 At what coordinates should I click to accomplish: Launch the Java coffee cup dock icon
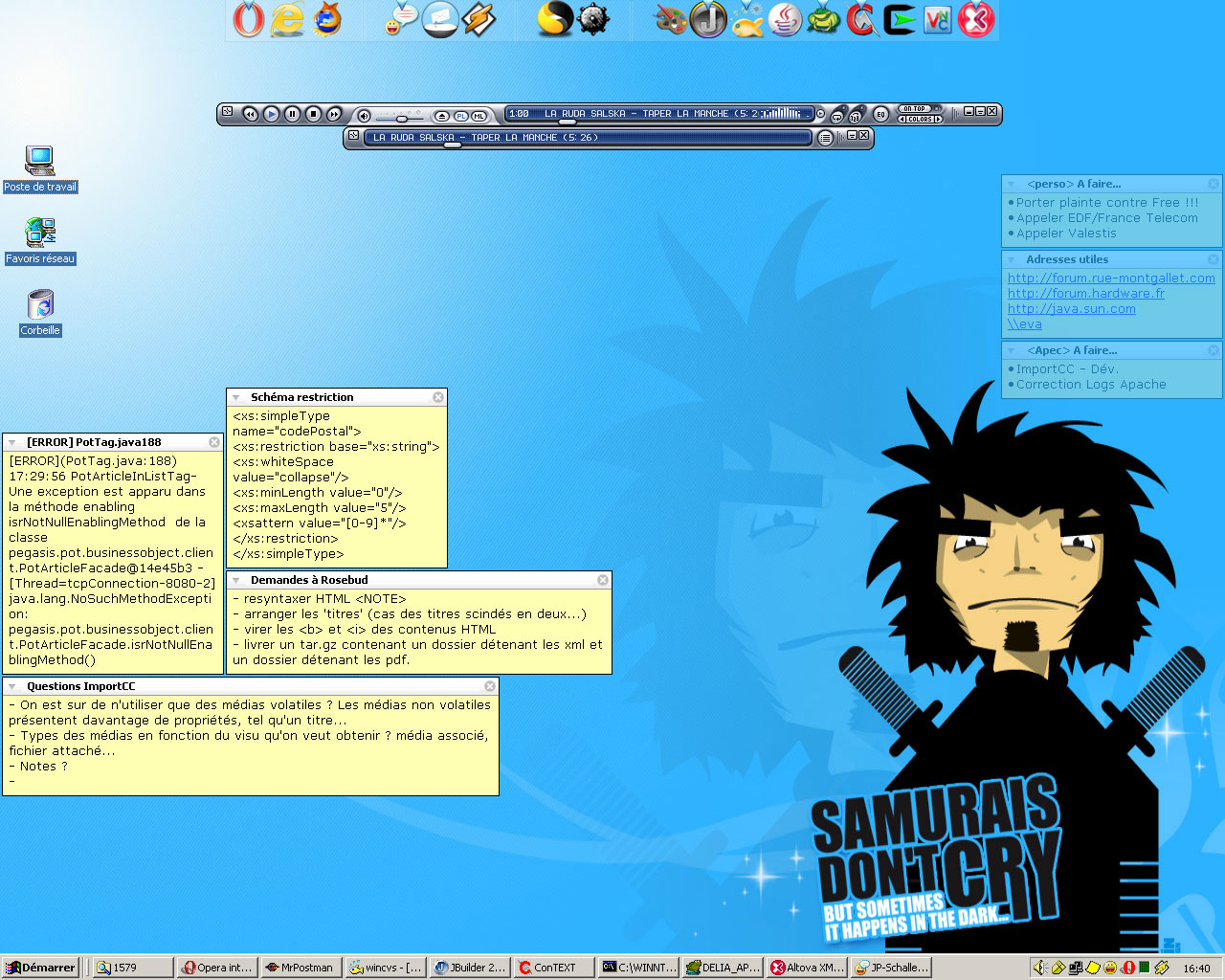pos(785,19)
